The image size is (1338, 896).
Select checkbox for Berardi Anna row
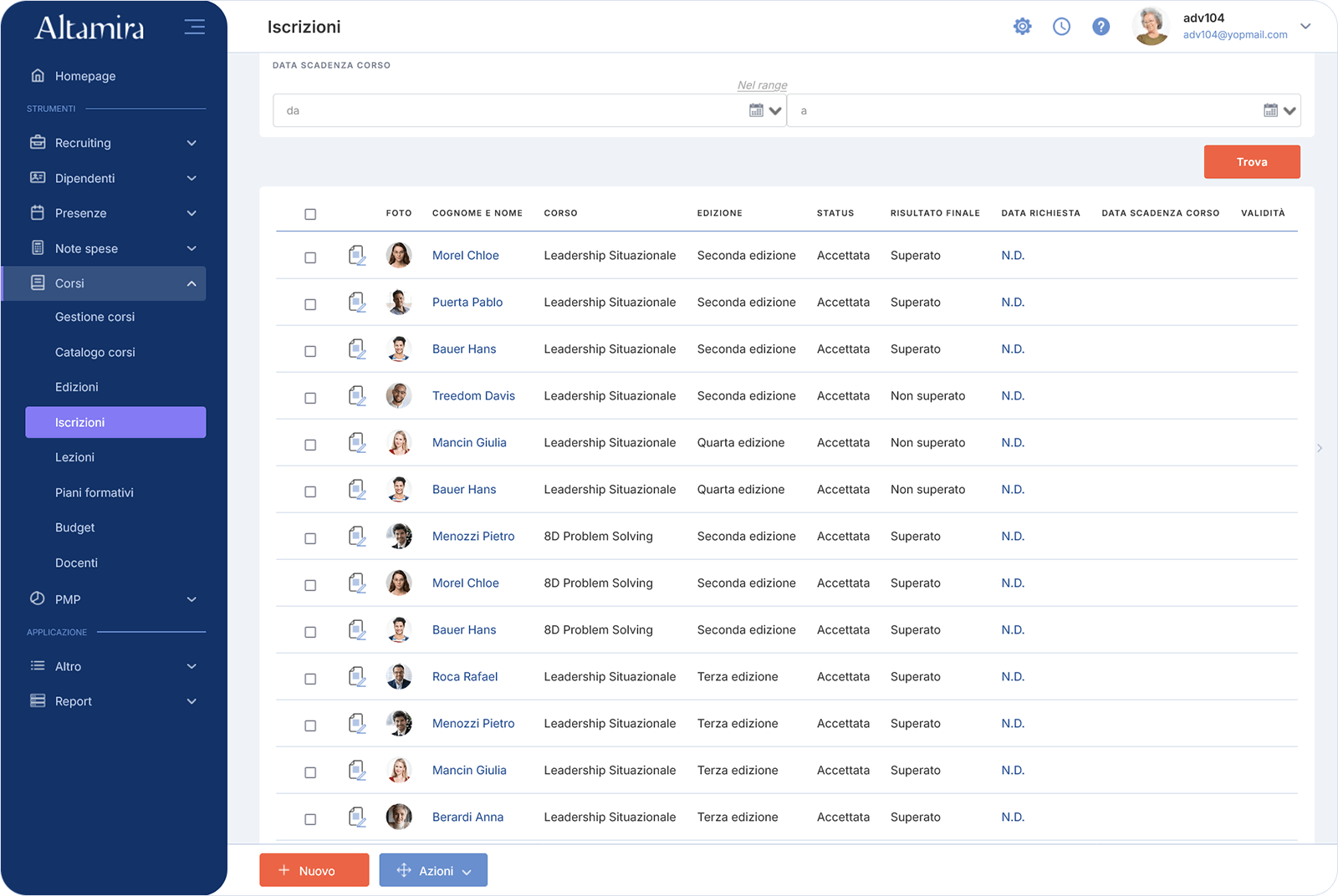[x=310, y=819]
